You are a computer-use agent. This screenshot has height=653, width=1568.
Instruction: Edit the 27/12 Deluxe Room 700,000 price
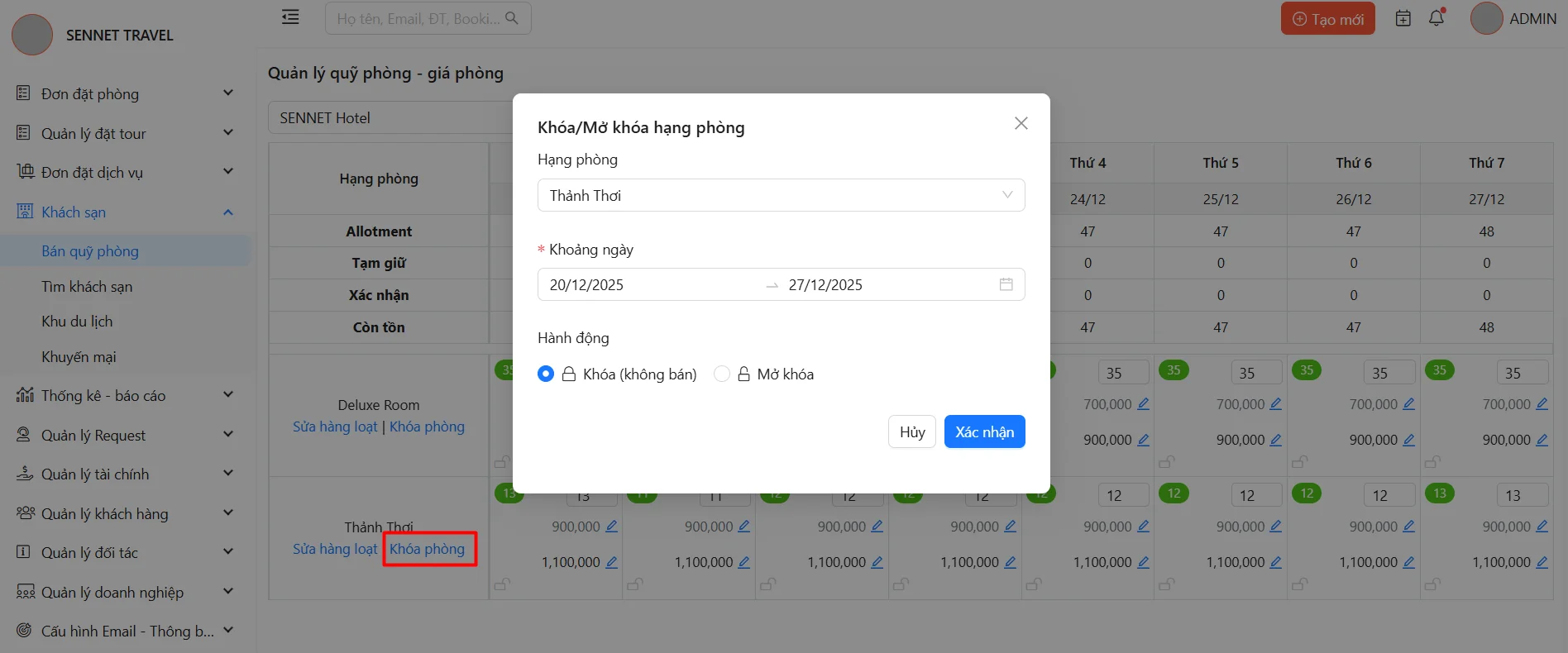(1542, 404)
